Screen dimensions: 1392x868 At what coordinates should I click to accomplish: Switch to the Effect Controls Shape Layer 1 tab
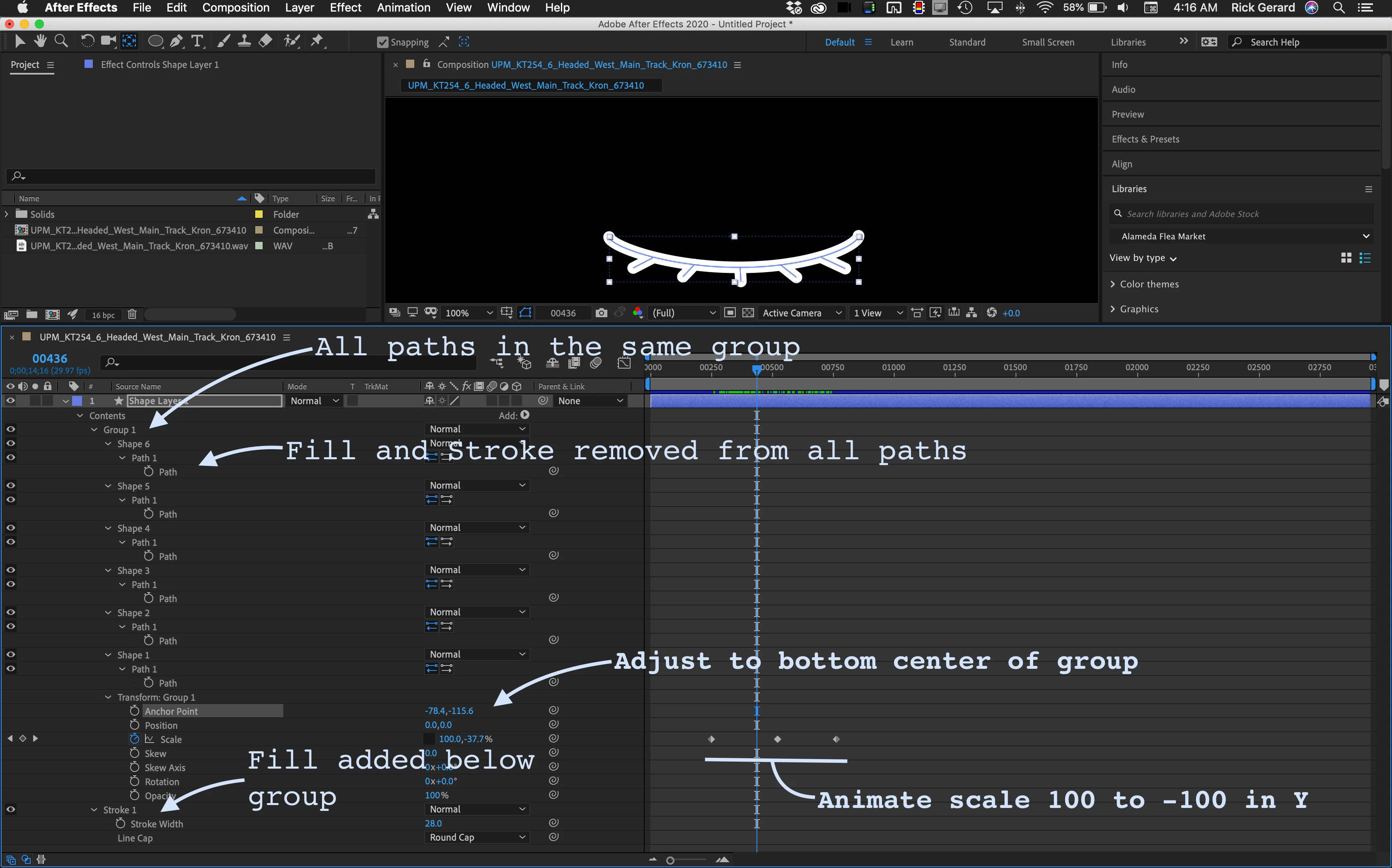click(159, 65)
